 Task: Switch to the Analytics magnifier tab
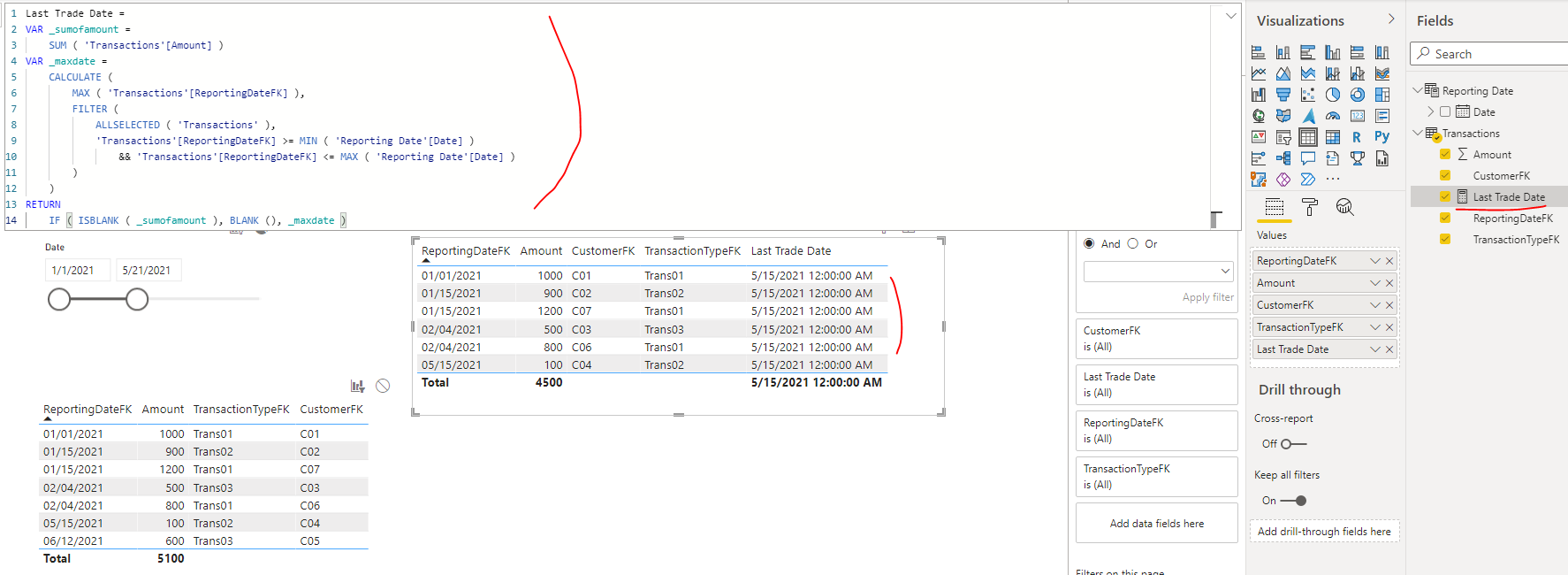(1344, 208)
